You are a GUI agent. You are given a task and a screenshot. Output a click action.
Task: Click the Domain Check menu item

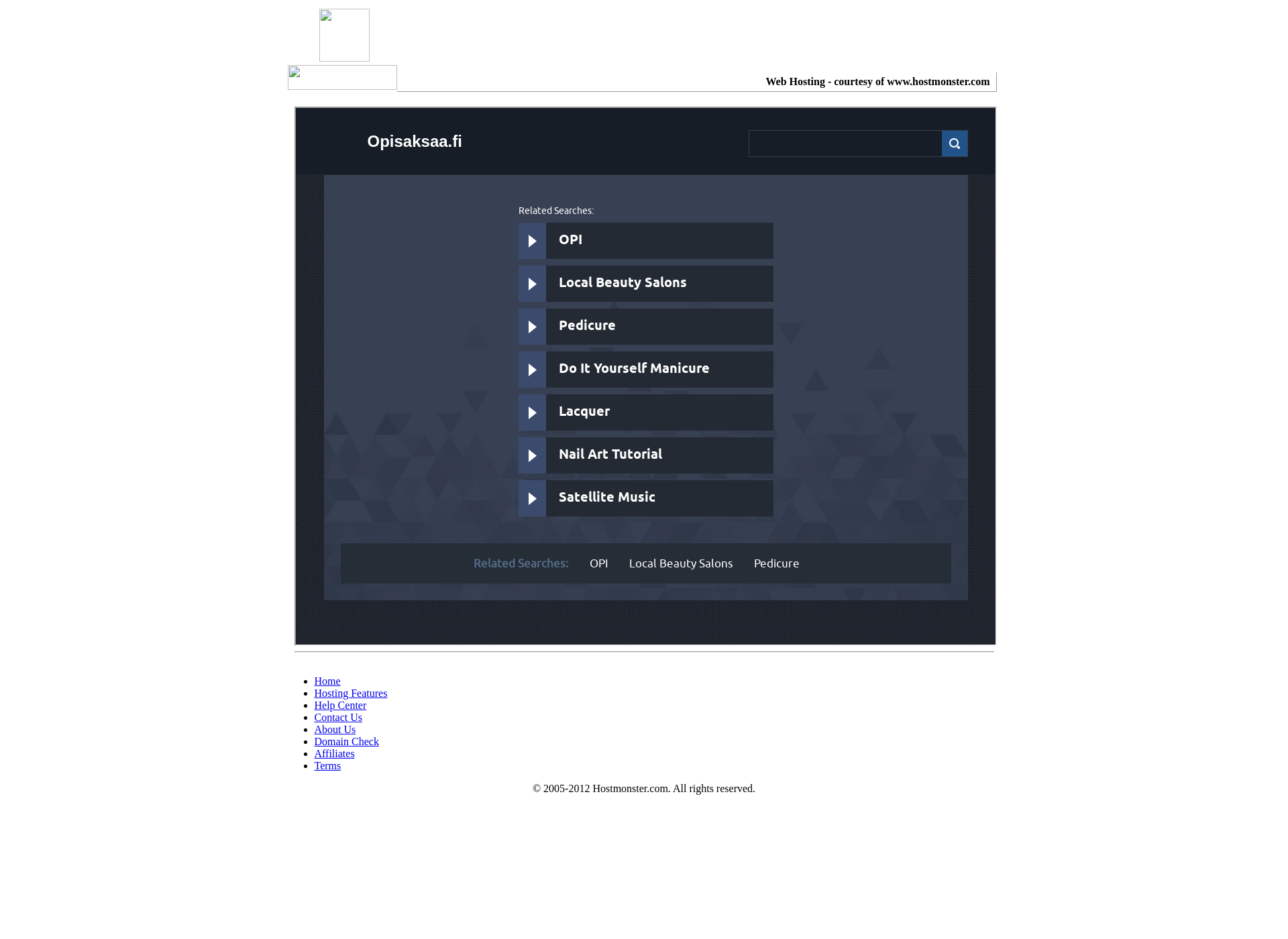click(x=346, y=741)
